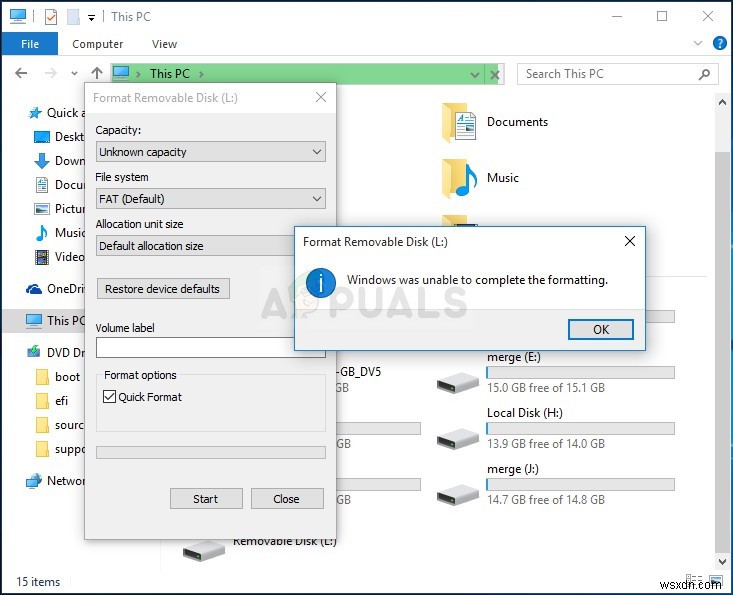This screenshot has width=733, height=595.
Task: Click the scroll down arrow of file pane
Action: (722, 561)
